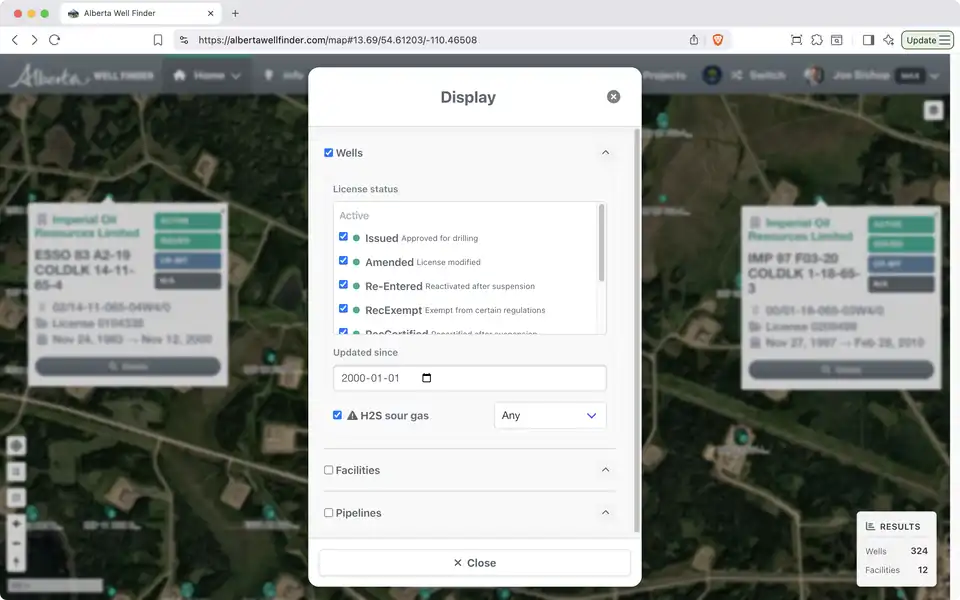Go forward in browser history
Image resolution: width=960 pixels, height=600 pixels.
point(34,40)
